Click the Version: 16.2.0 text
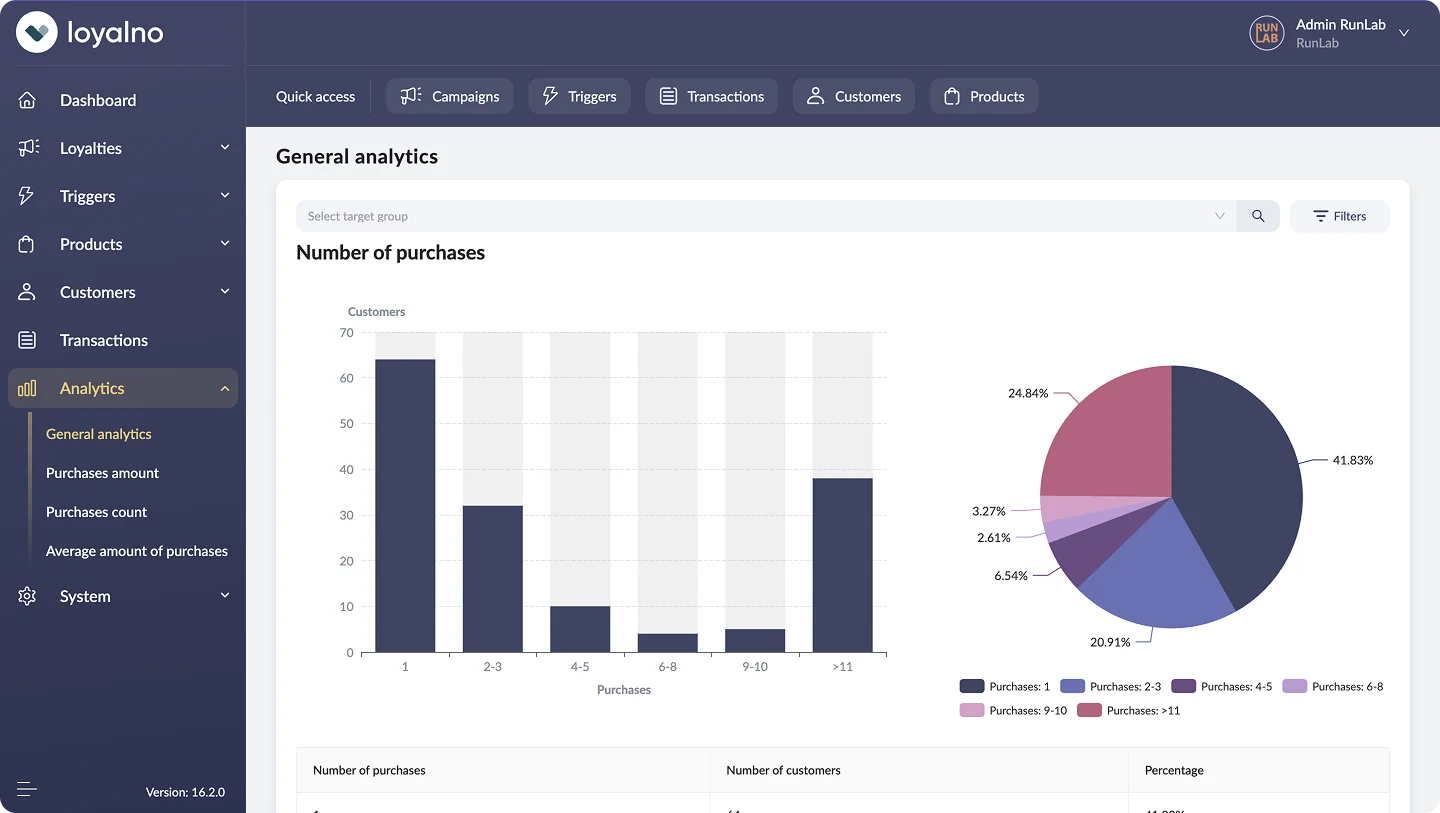The height and width of the screenshot is (813, 1440). (185, 792)
